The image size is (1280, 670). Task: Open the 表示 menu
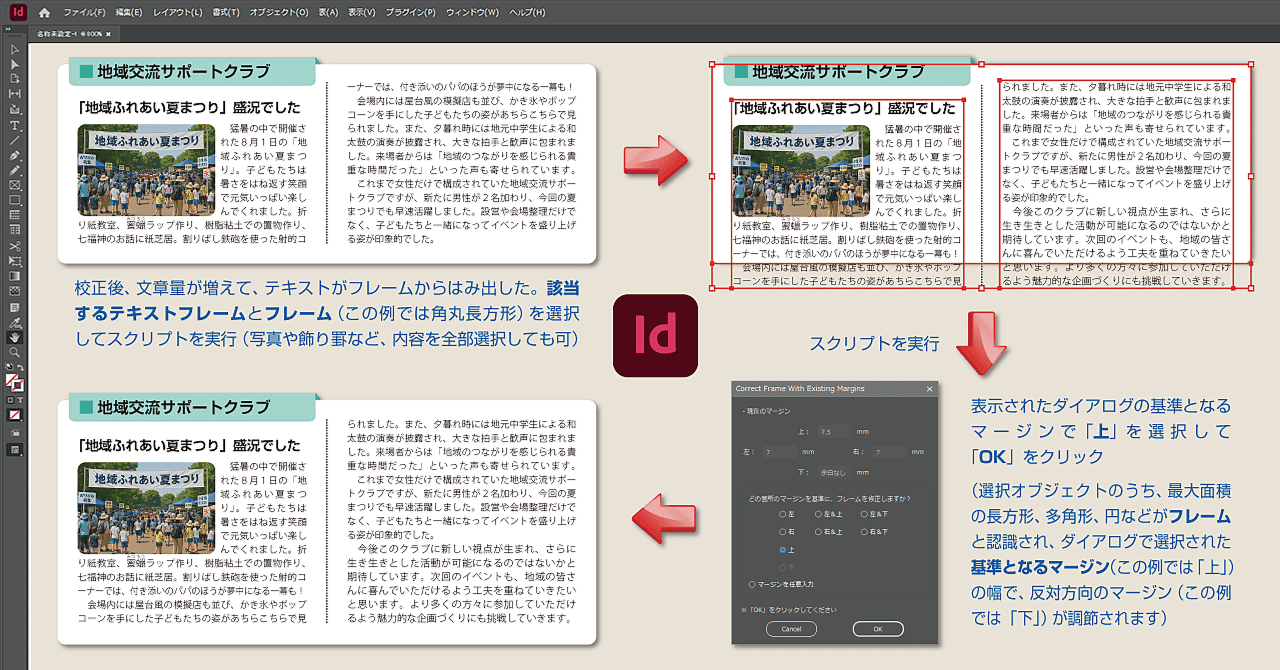pos(360,13)
